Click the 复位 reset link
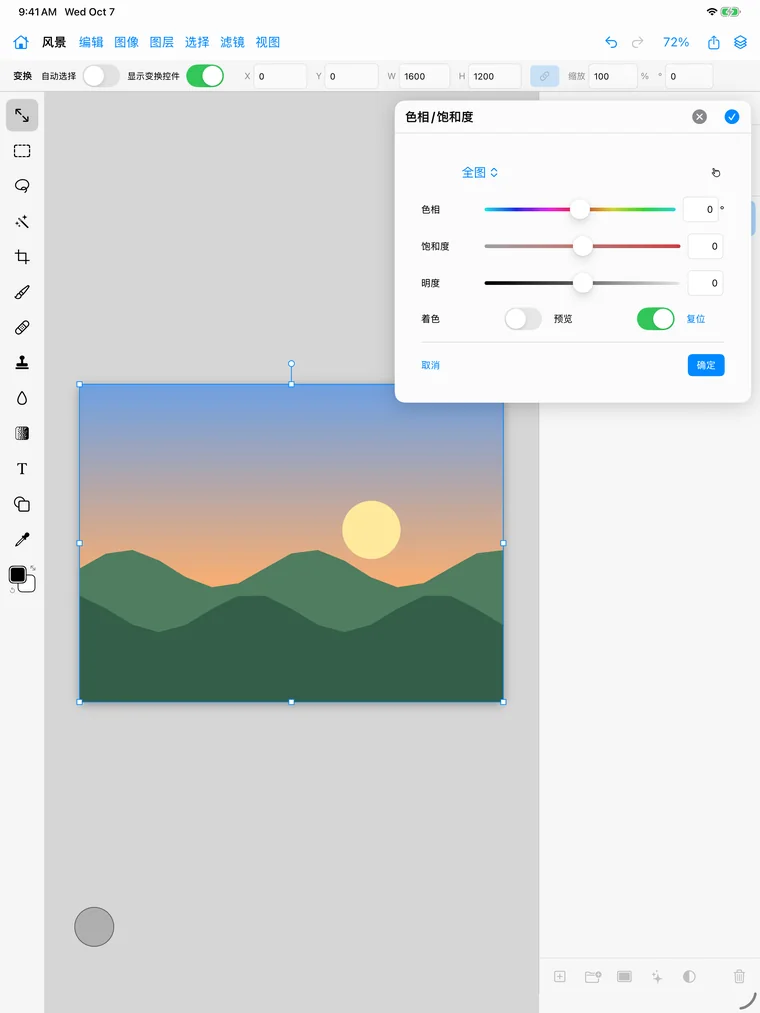Viewport: 760px width, 1013px height. pyautogui.click(x=696, y=319)
